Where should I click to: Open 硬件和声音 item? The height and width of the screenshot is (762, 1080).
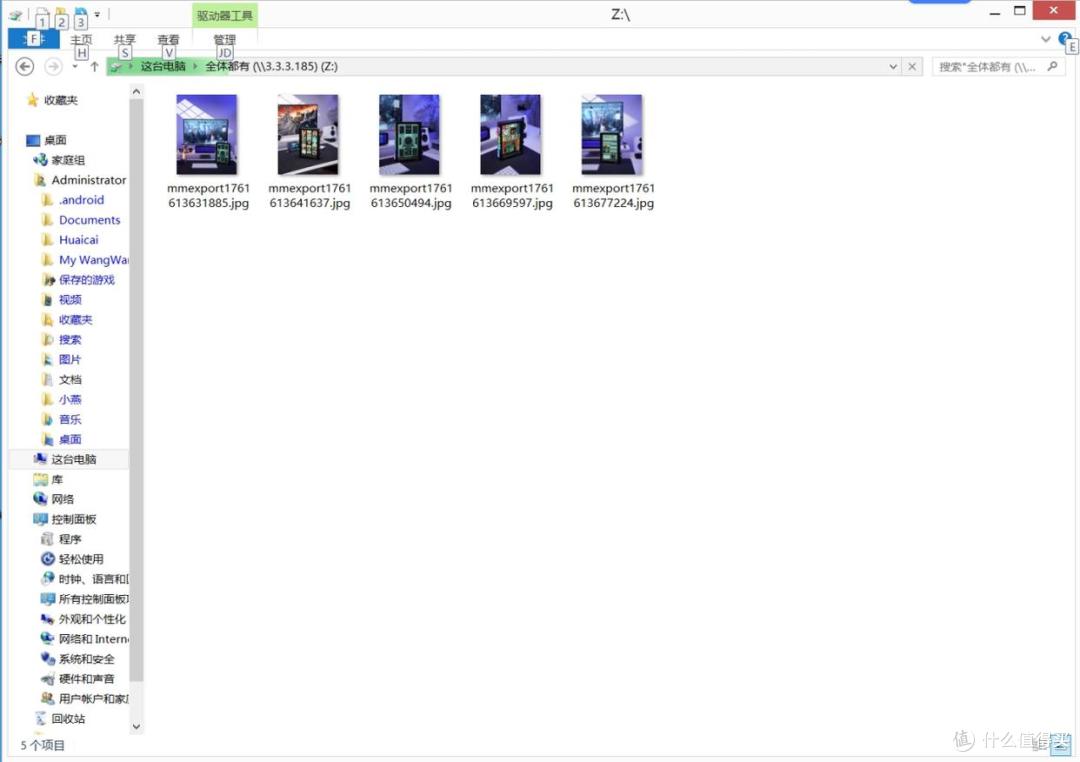coord(79,679)
